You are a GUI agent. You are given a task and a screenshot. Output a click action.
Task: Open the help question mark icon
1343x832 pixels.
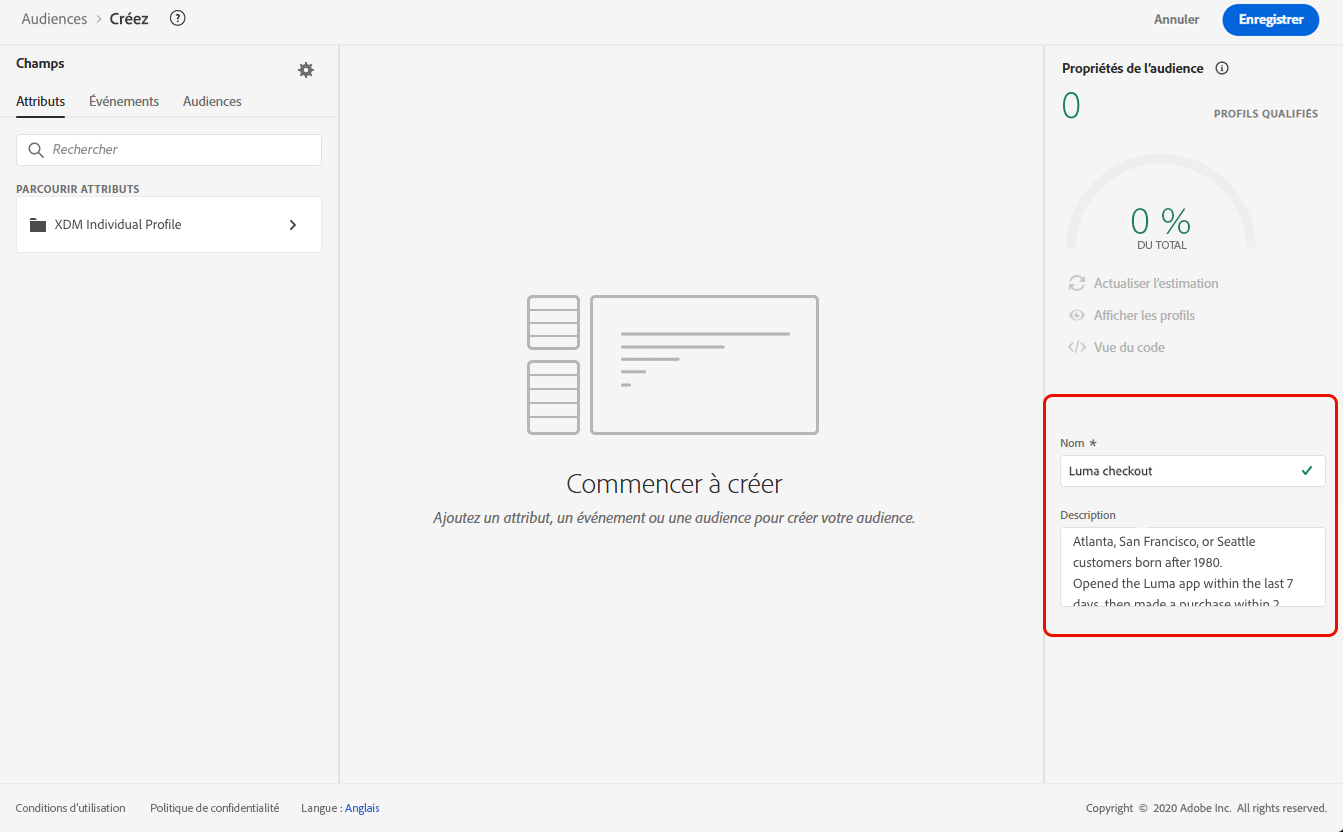(x=178, y=18)
